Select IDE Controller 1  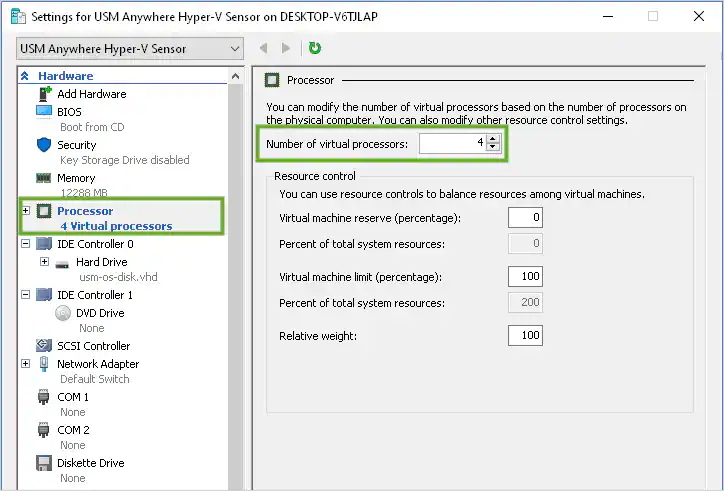click(95, 295)
